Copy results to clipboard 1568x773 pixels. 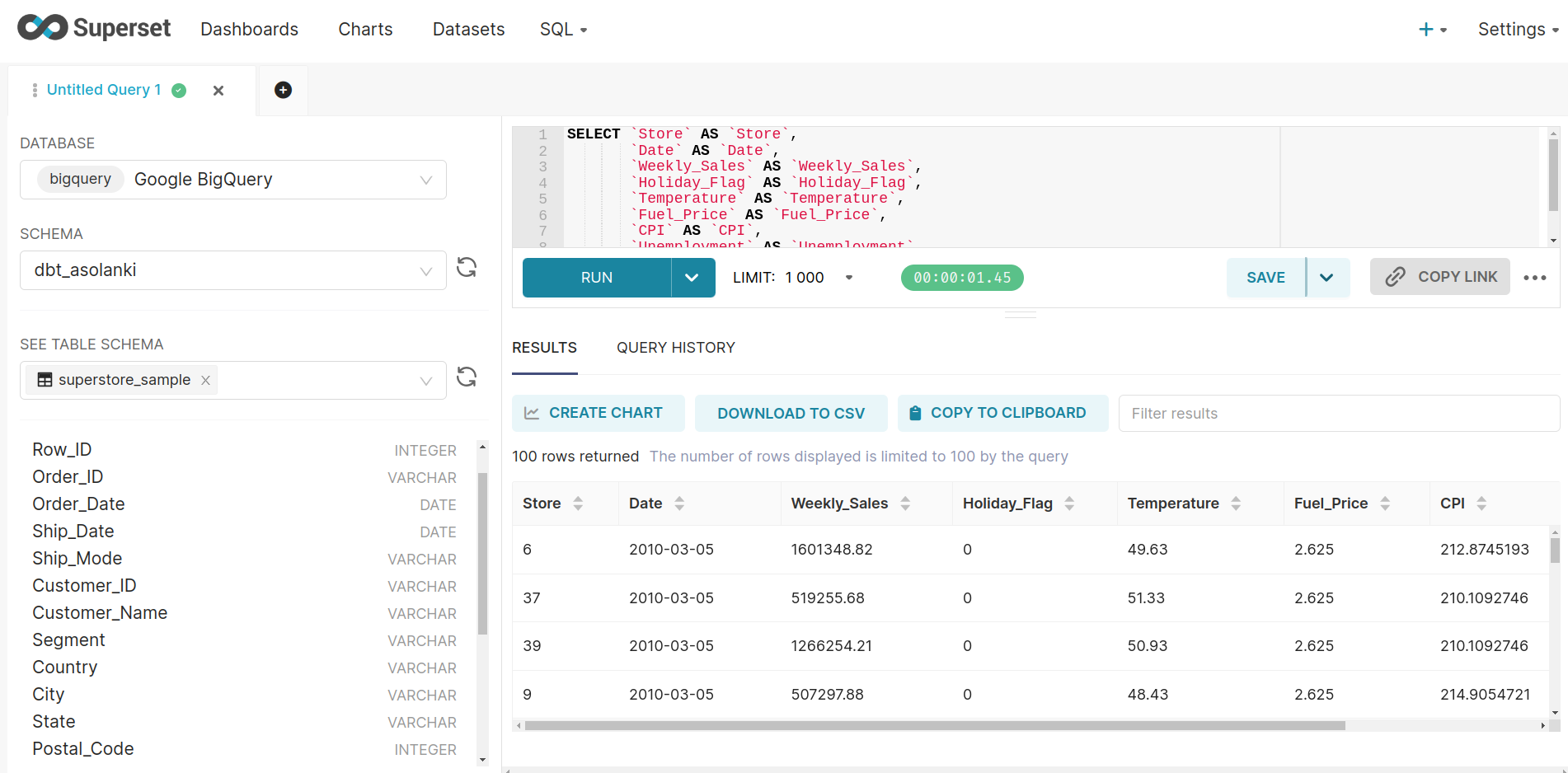point(1003,413)
